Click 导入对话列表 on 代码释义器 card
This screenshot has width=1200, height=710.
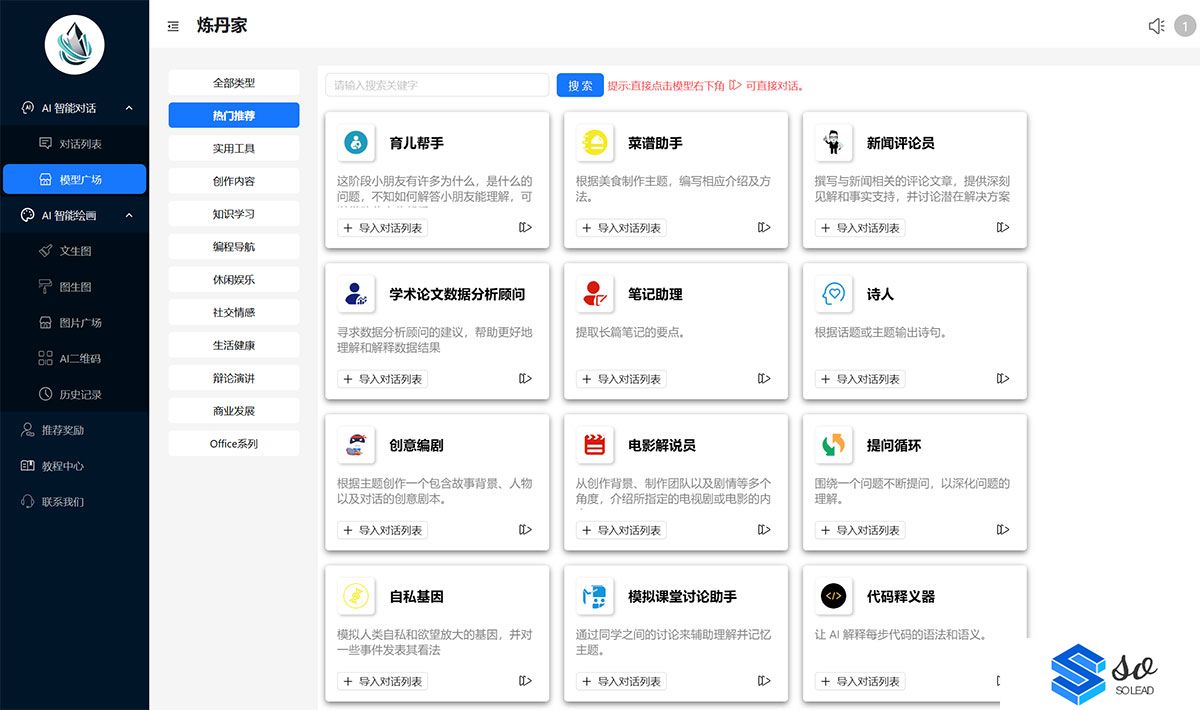(860, 681)
